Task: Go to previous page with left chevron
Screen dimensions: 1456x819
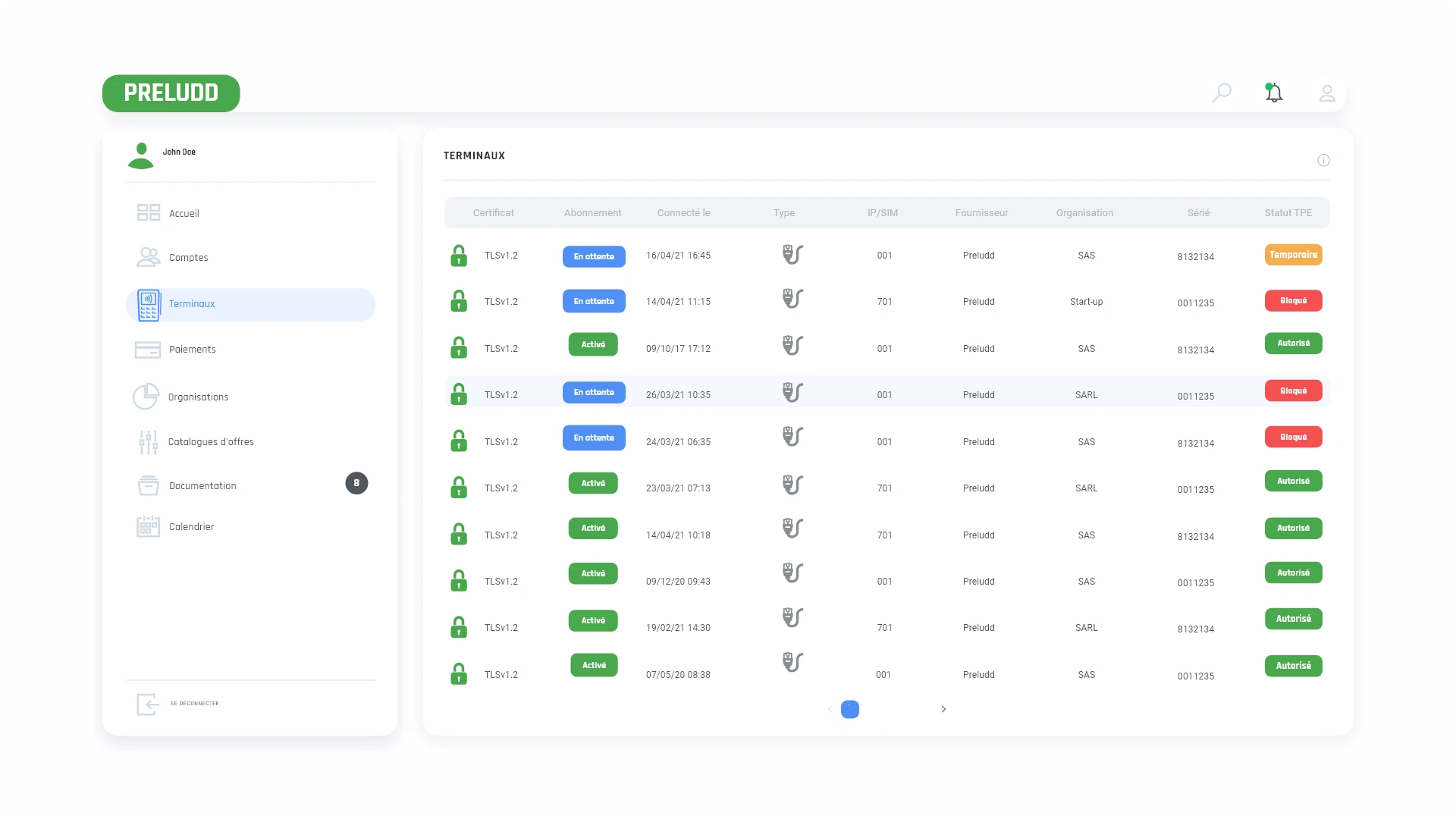Action: (830, 709)
